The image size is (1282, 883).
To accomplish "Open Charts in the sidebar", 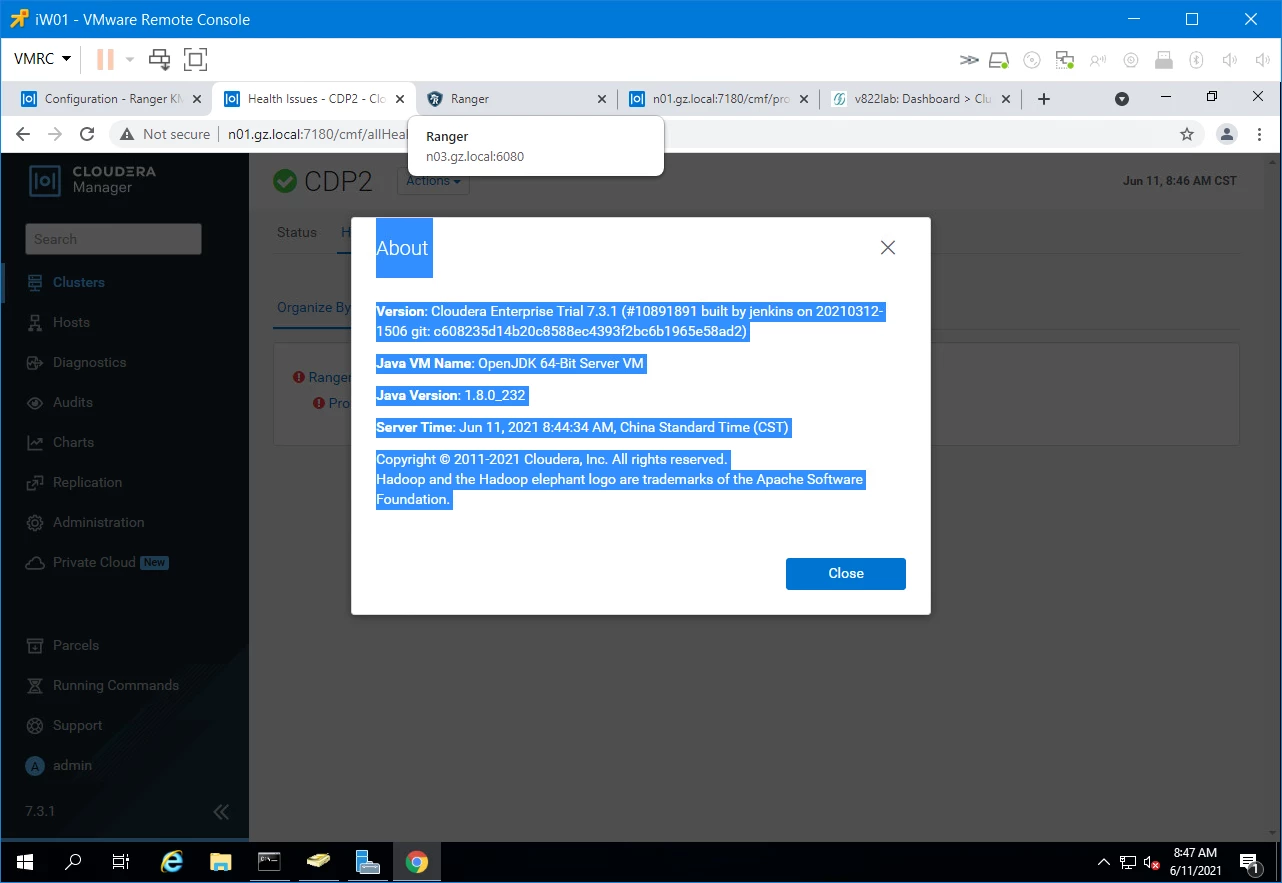I will (61, 442).
